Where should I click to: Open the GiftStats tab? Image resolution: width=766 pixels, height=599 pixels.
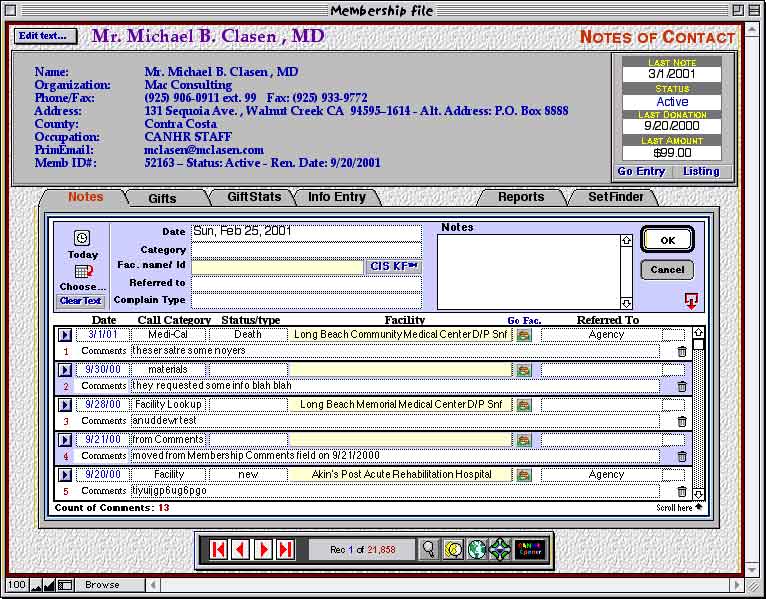coord(254,197)
